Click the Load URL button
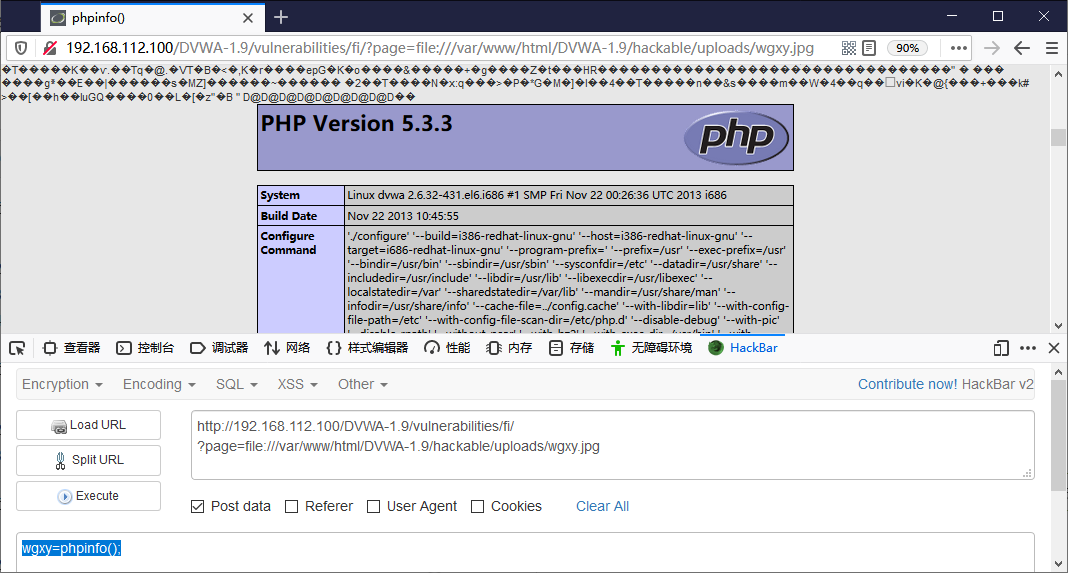This screenshot has width=1068, height=573. (89, 425)
